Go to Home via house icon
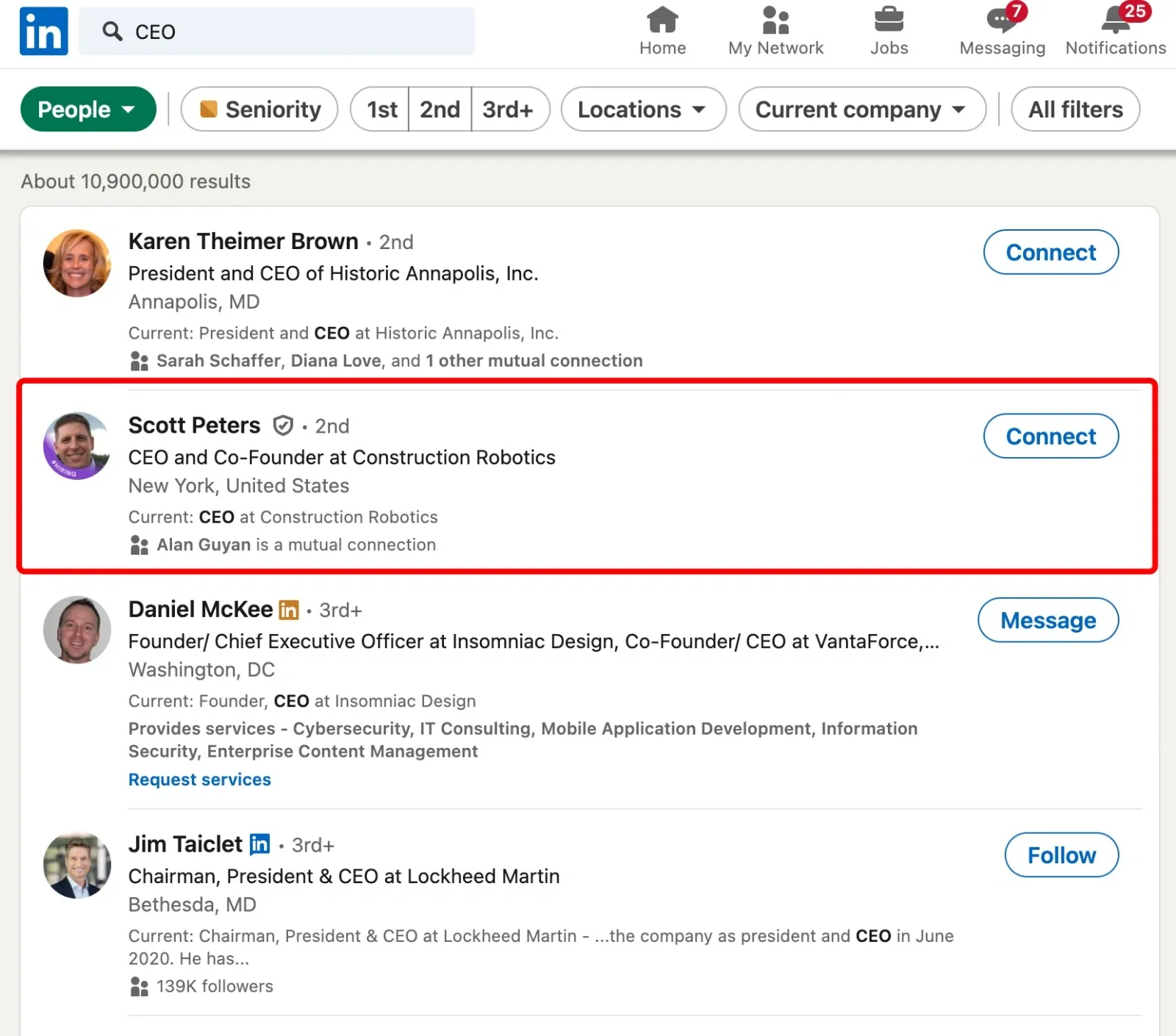Screen dimensions: 1176x1036 point(662,20)
